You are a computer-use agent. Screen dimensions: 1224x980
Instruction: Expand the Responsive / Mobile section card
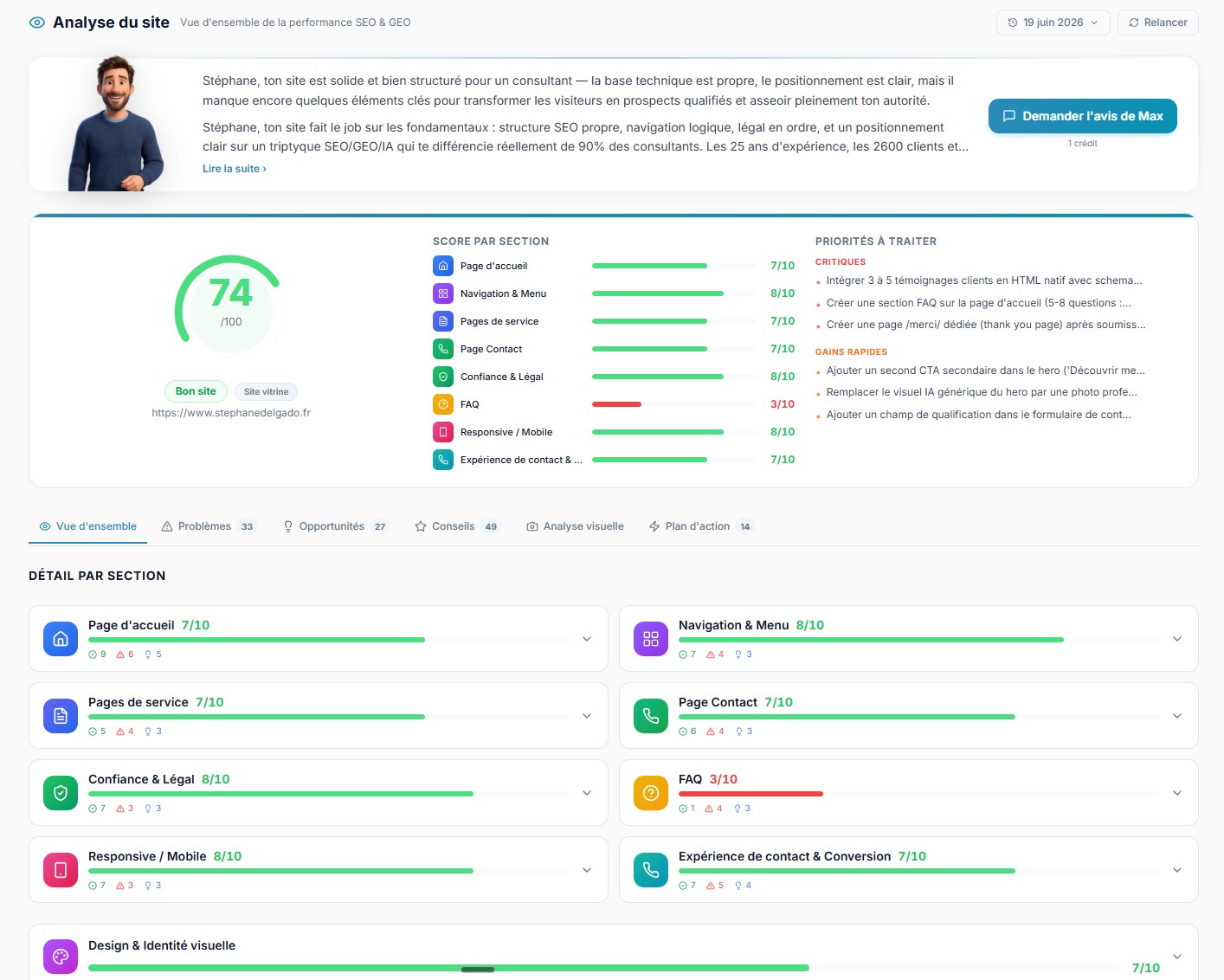[587, 870]
